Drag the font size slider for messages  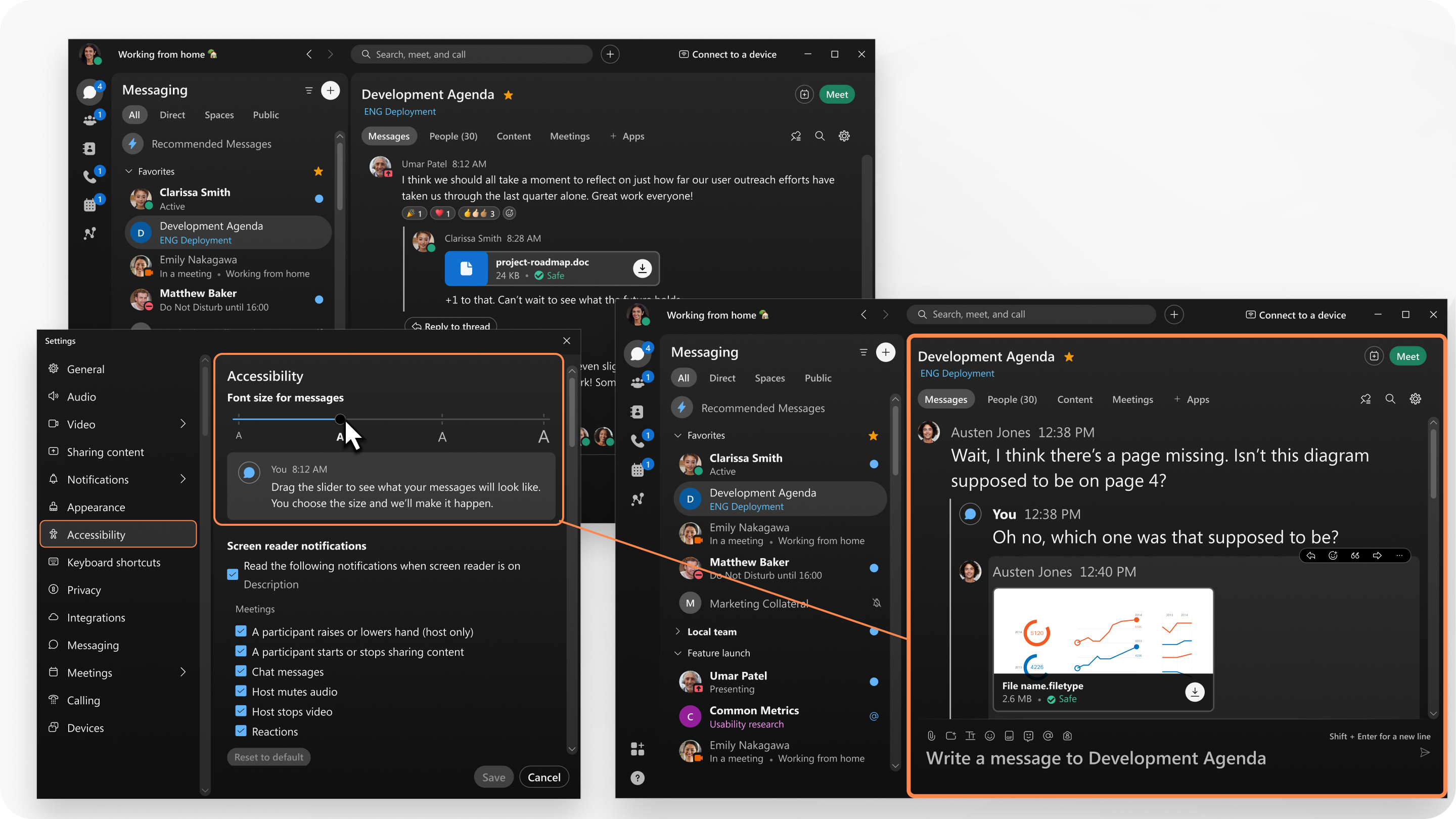point(339,419)
